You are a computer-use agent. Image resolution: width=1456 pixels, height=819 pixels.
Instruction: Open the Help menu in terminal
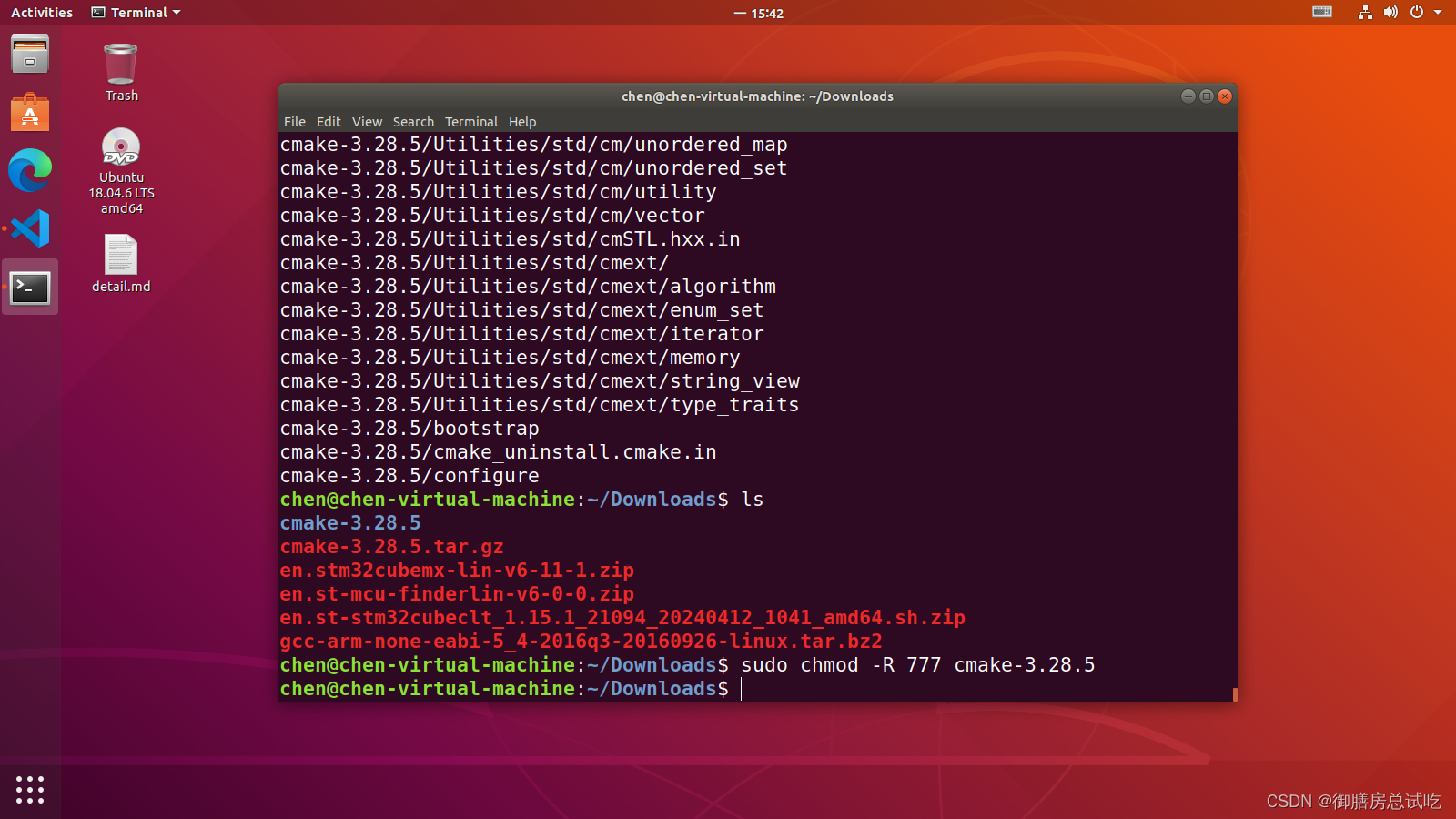[522, 122]
